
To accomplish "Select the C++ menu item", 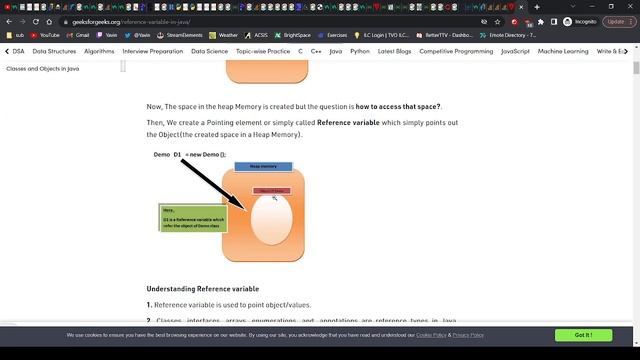I will click(x=316, y=51).
